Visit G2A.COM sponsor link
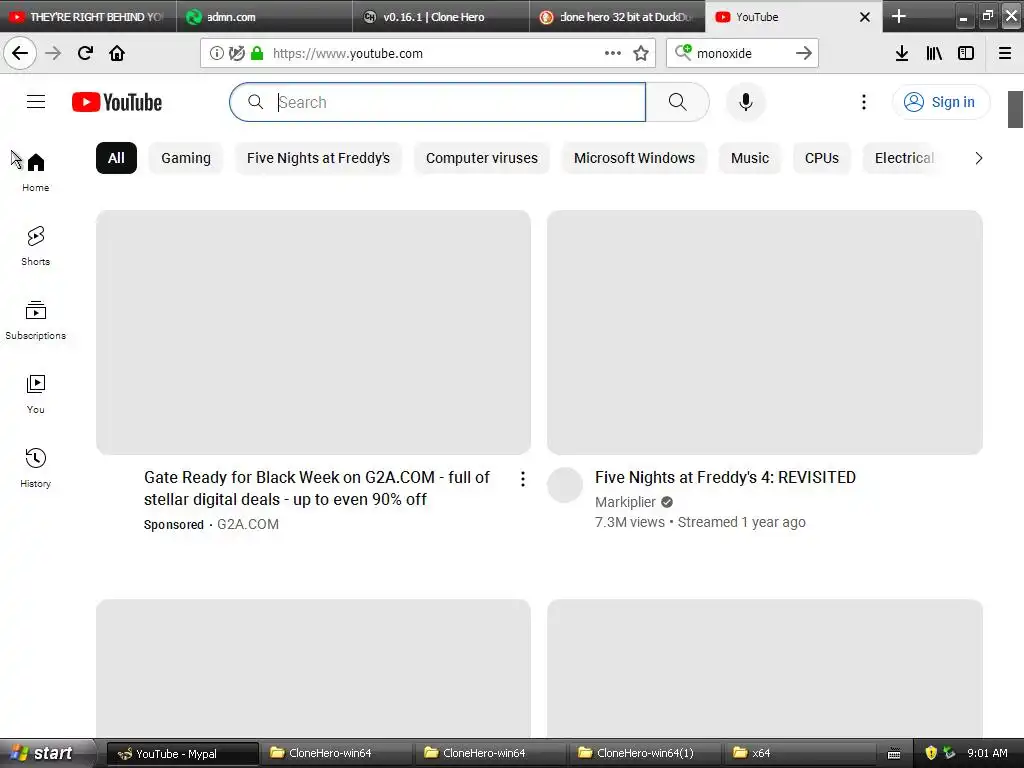 [248, 524]
